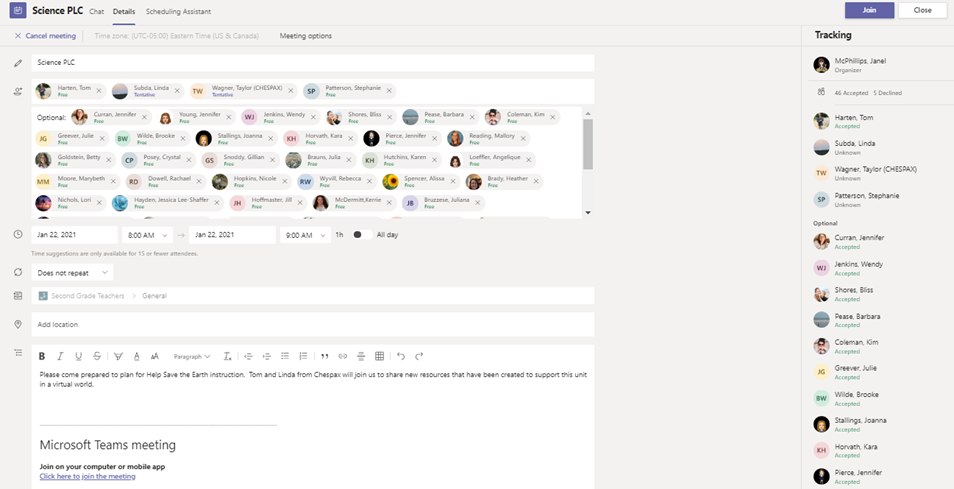
Task: Open the Paragraph style dropdown
Action: click(192, 356)
